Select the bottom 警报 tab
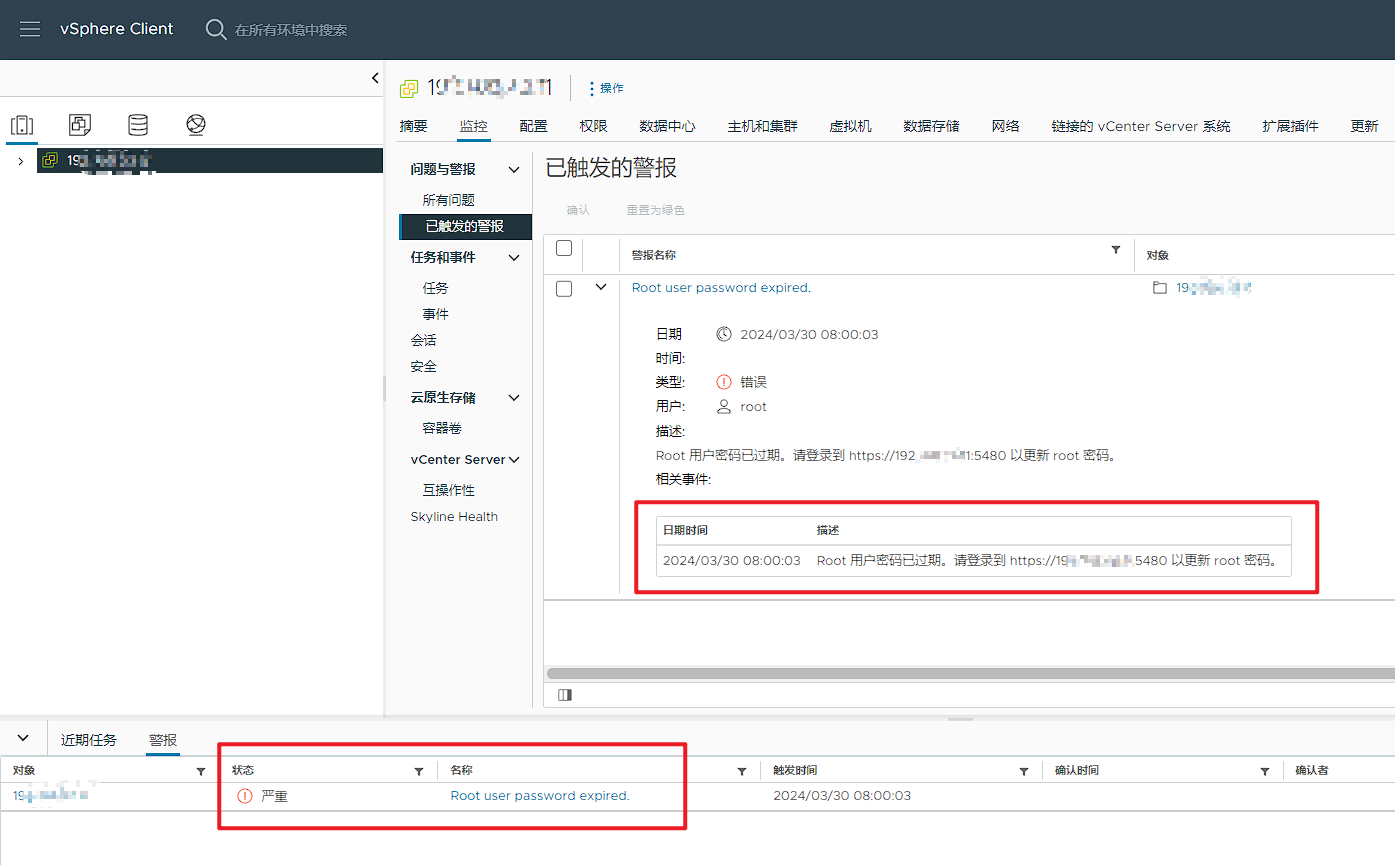The height and width of the screenshot is (865, 1395). 163,740
